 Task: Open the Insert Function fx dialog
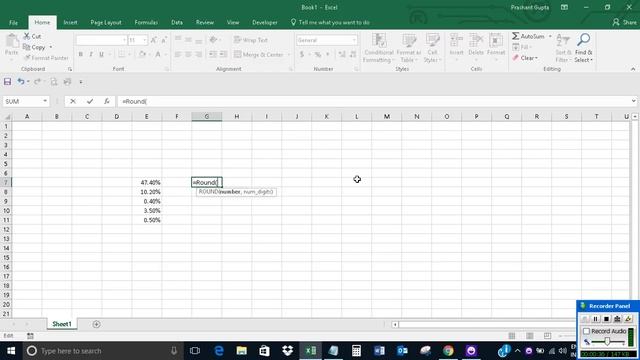pos(107,101)
